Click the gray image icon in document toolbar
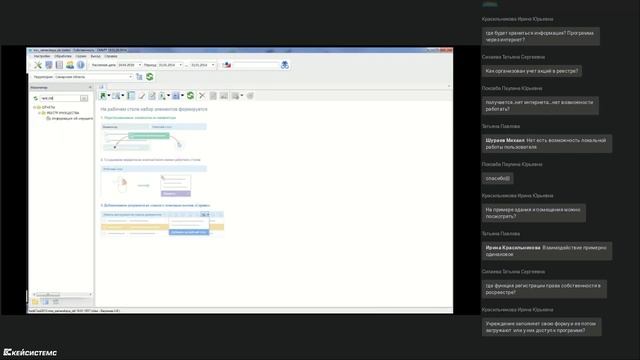 pyautogui.click(x=224, y=96)
